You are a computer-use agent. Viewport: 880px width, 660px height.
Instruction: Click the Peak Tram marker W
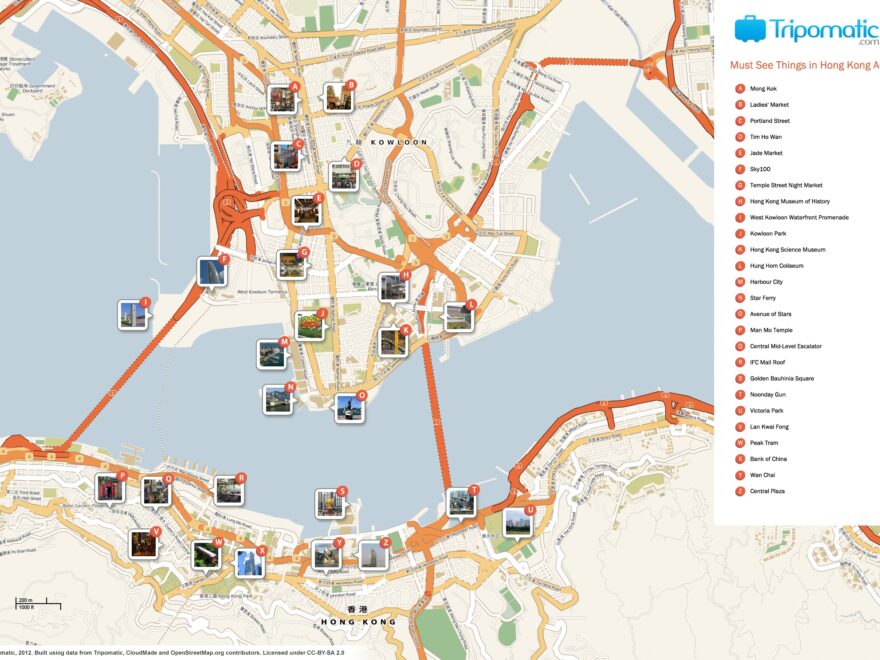pos(218,541)
